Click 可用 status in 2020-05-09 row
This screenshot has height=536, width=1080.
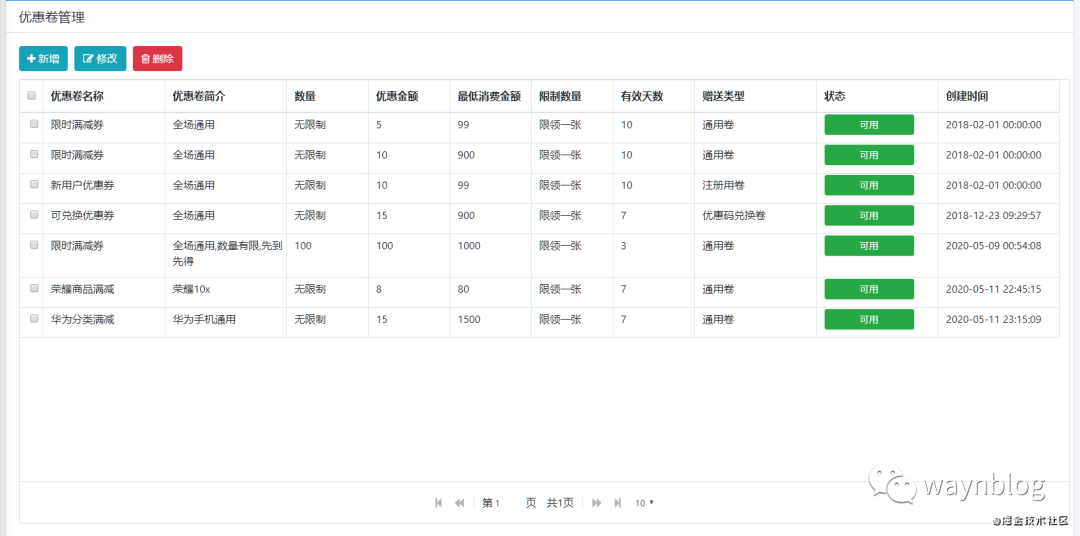[x=869, y=246]
